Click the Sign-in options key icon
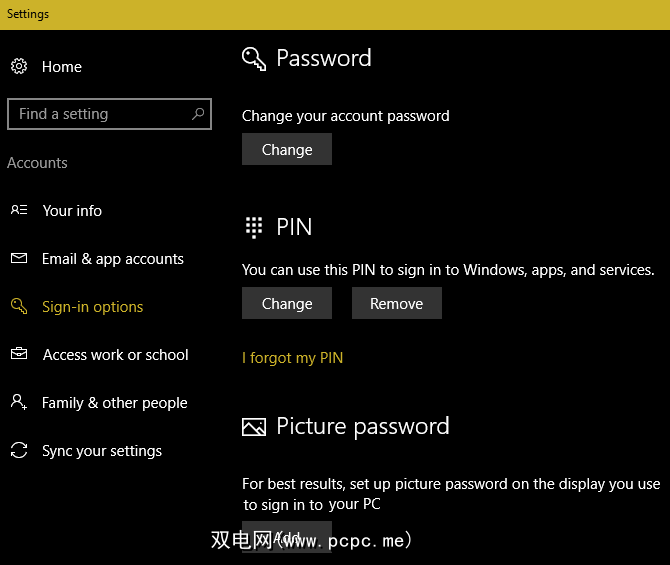This screenshot has height=565, width=670. (x=19, y=307)
